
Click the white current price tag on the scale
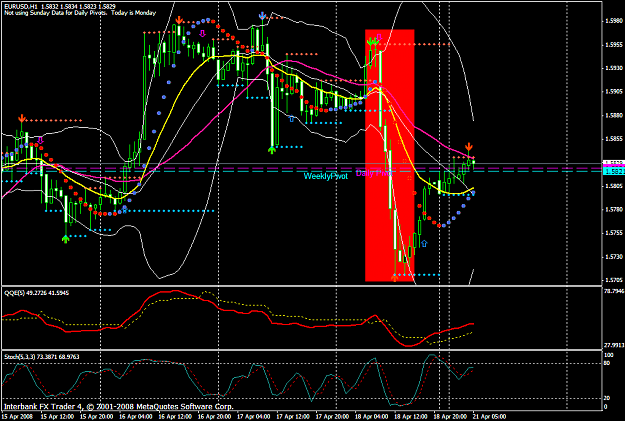coord(613,162)
